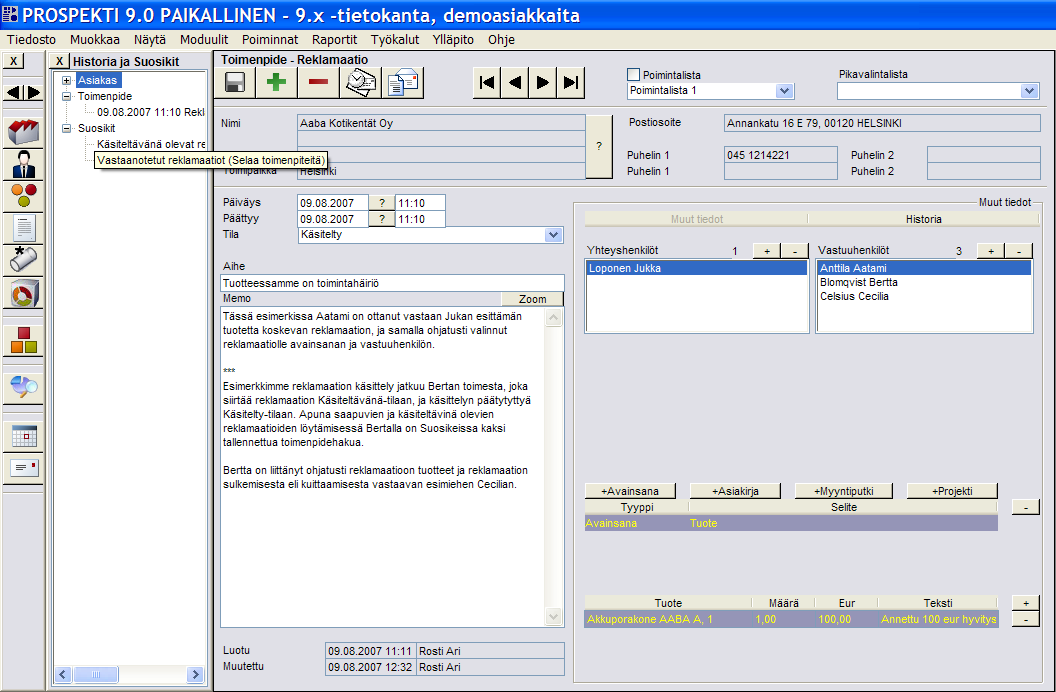The image size is (1056, 692).
Task: Go to the previous record
Action: 515,83
